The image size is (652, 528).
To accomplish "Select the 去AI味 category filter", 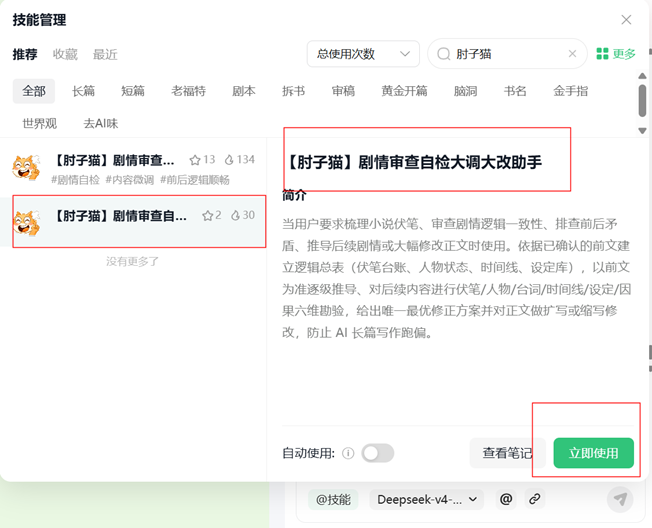I will tap(101, 123).
